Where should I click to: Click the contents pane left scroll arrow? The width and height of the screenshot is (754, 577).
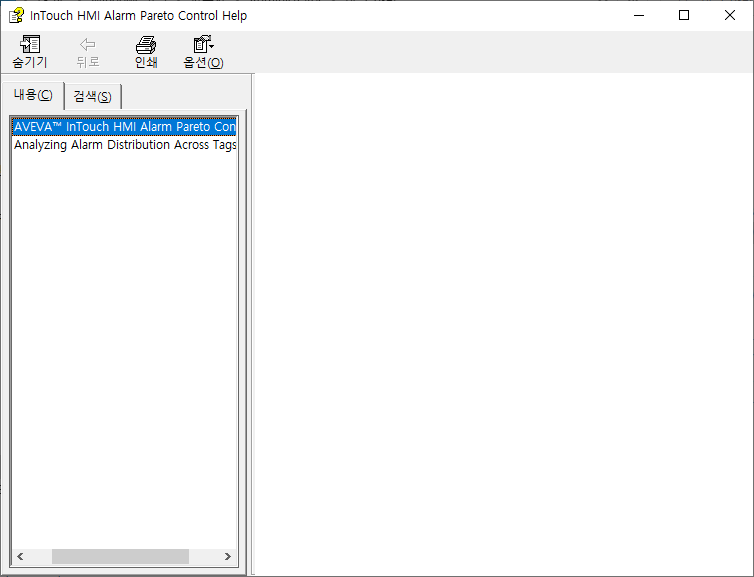20,556
